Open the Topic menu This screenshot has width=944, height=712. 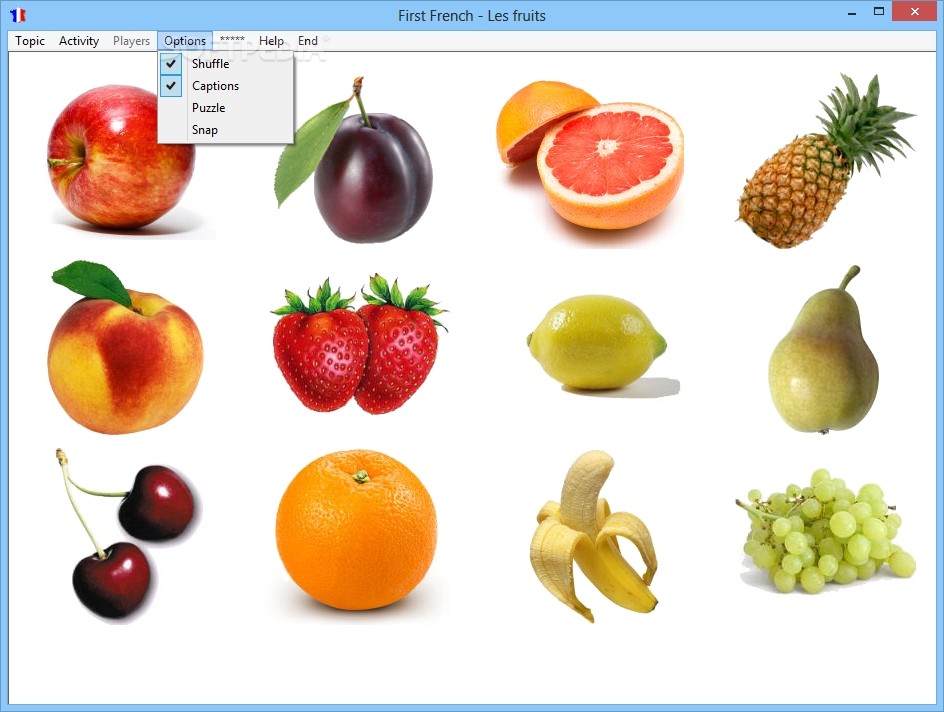(x=30, y=41)
